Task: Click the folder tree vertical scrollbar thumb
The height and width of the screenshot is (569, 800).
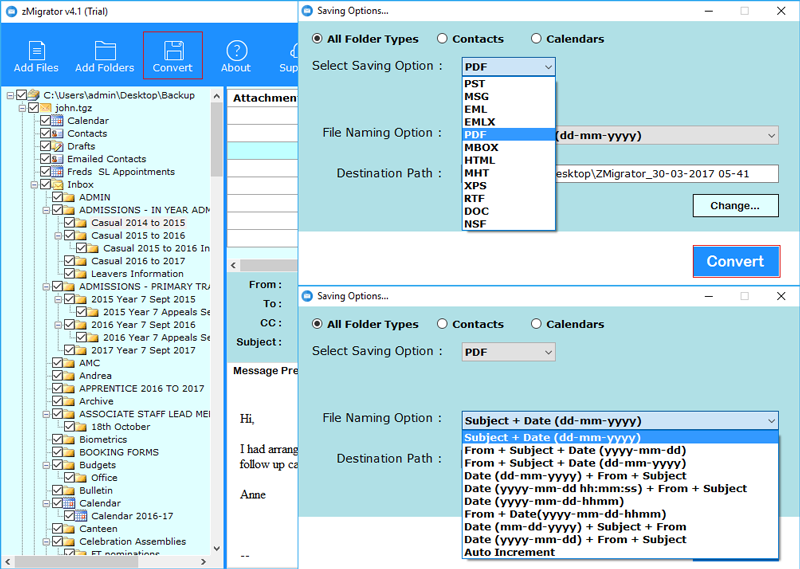Action: point(217,139)
